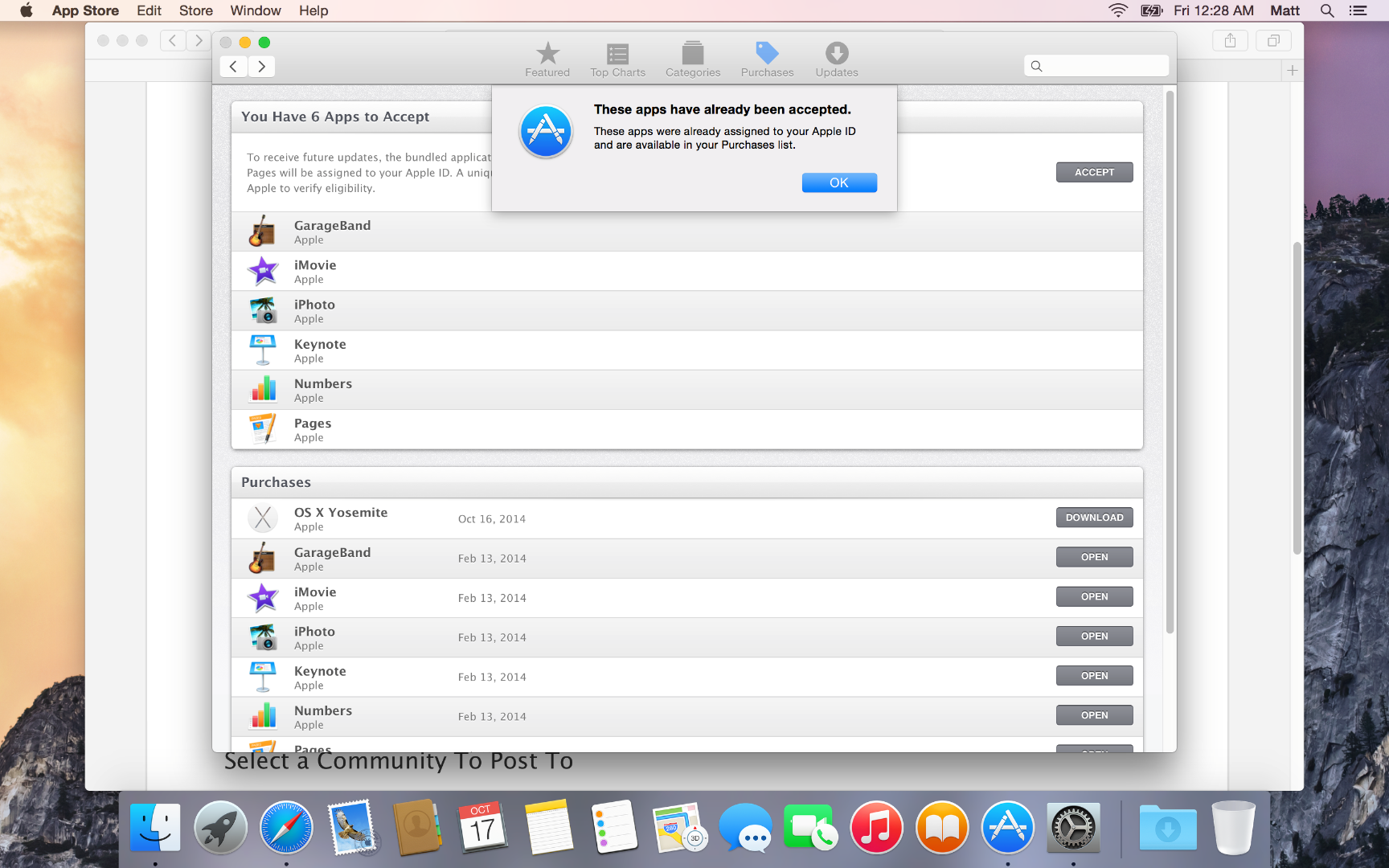The height and width of the screenshot is (868, 1389).
Task: Open the Featured tab in App Store
Action: click(547, 60)
